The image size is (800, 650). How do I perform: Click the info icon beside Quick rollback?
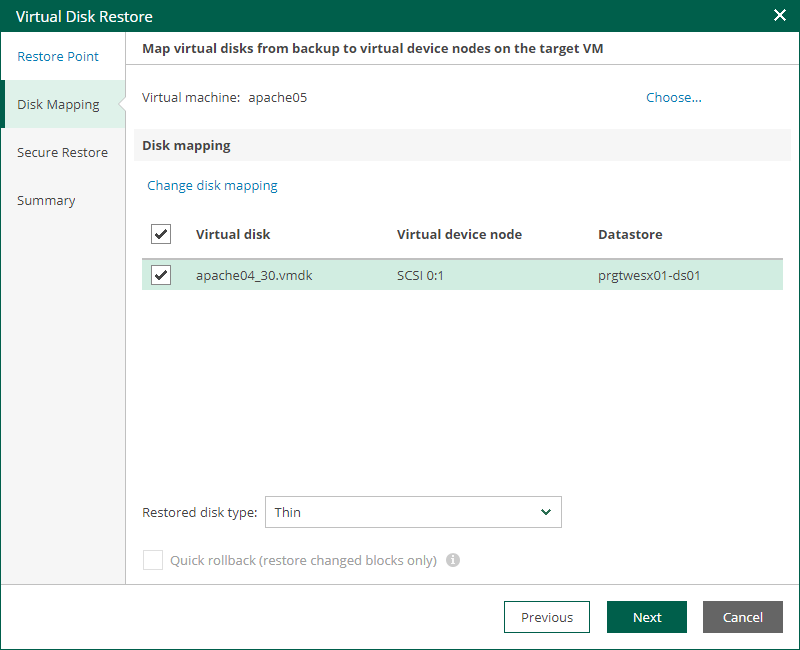[452, 560]
